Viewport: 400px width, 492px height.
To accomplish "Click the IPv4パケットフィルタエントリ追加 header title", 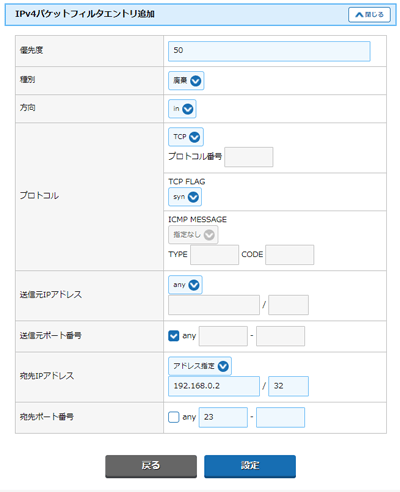I will click(85, 14).
